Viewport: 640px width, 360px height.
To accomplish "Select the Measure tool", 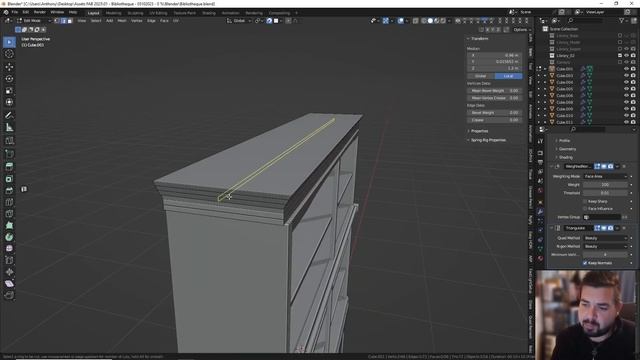I will (9, 128).
